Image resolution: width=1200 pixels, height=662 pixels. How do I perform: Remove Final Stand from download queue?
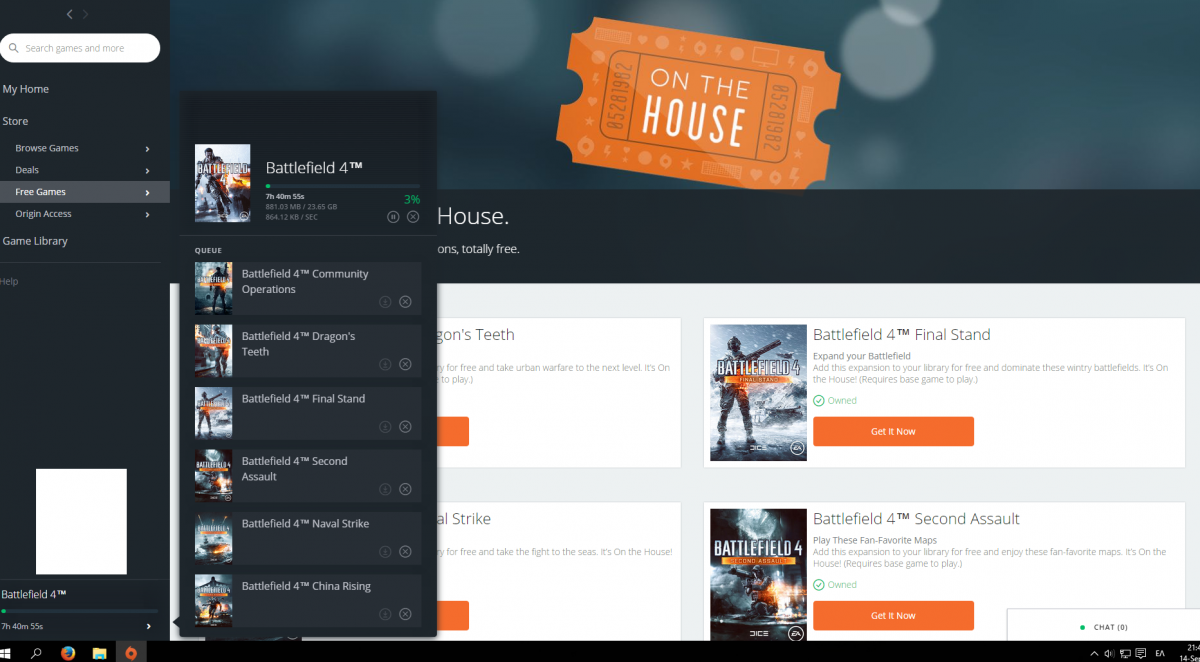pos(405,427)
